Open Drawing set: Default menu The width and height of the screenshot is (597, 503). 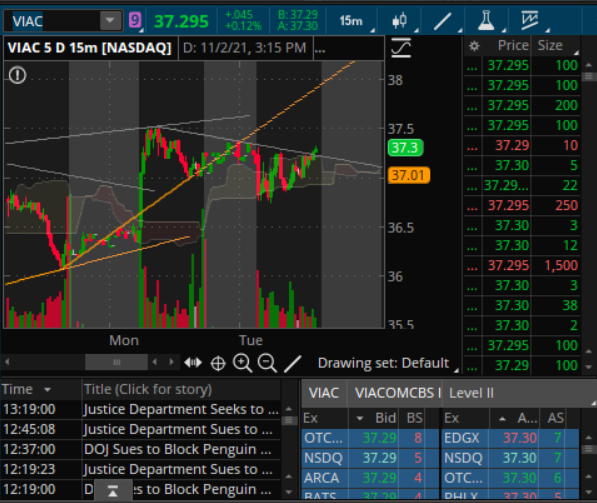click(x=383, y=363)
